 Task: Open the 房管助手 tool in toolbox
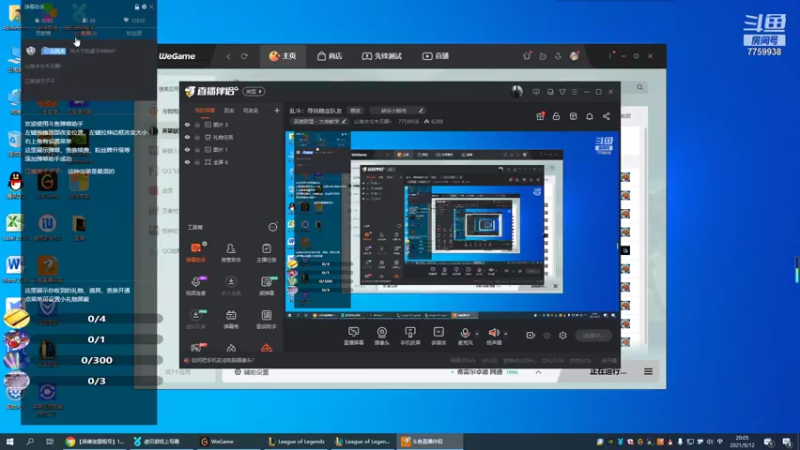pos(231,253)
